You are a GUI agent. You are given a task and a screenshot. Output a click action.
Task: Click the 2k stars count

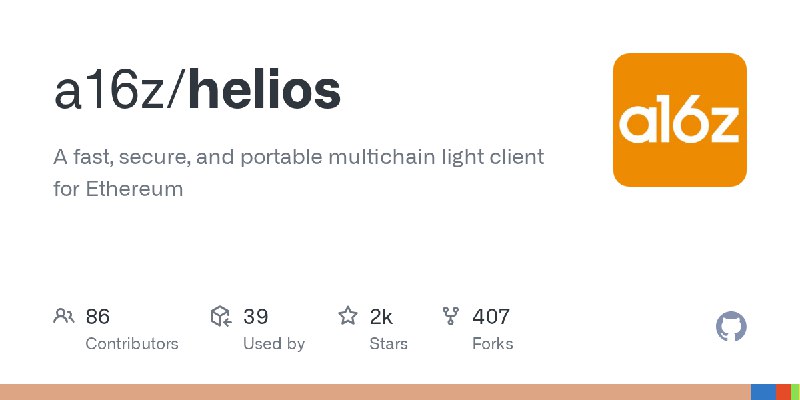tap(381, 317)
